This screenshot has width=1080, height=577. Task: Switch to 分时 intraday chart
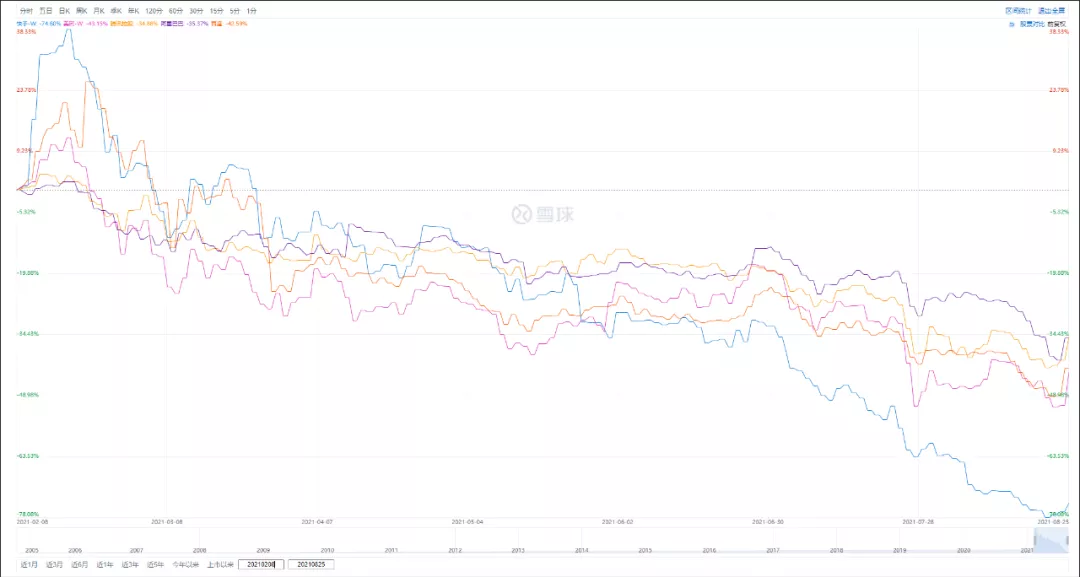[26, 10]
